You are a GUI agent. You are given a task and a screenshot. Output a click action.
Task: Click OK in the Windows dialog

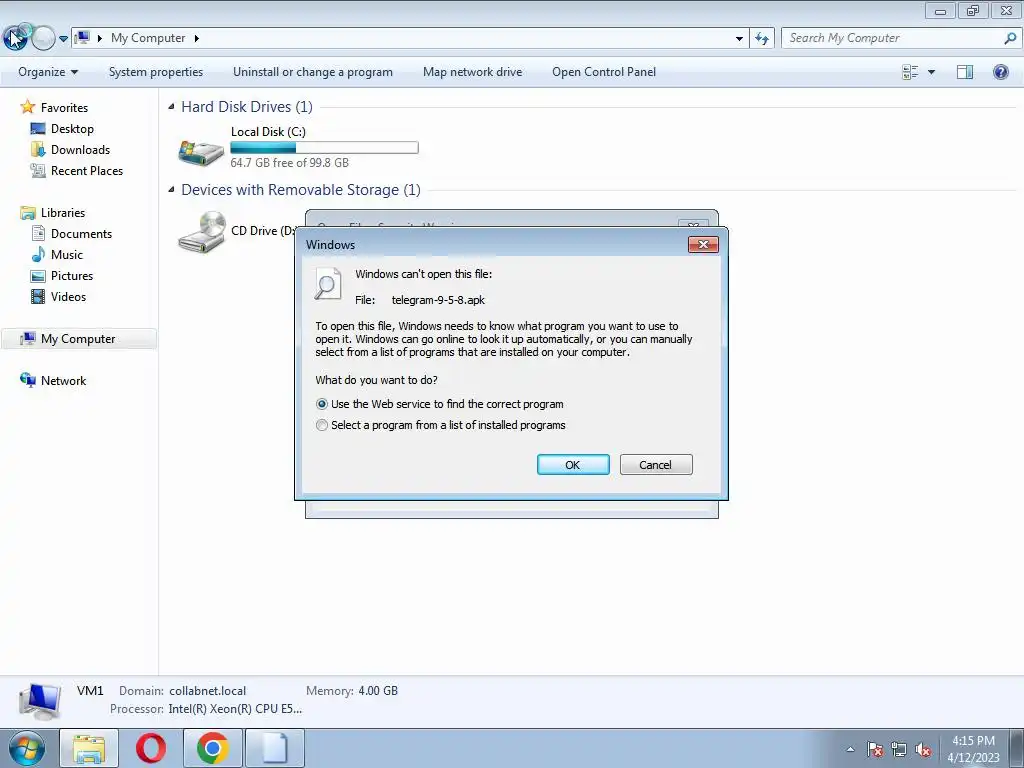pyautogui.click(x=573, y=465)
